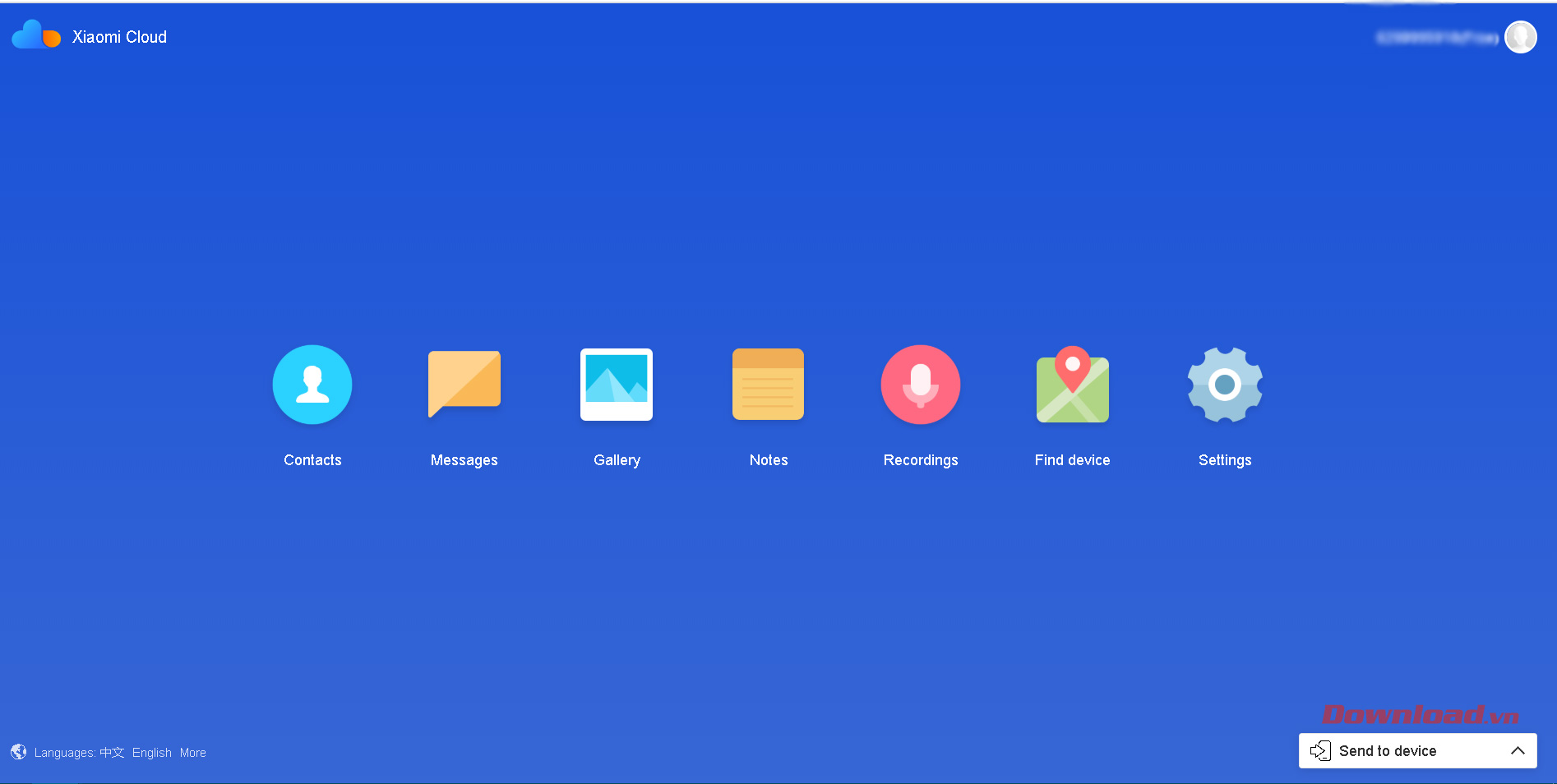Image resolution: width=1557 pixels, height=784 pixels.
Task: Click the globe icon beside Languages
Action: (18, 752)
